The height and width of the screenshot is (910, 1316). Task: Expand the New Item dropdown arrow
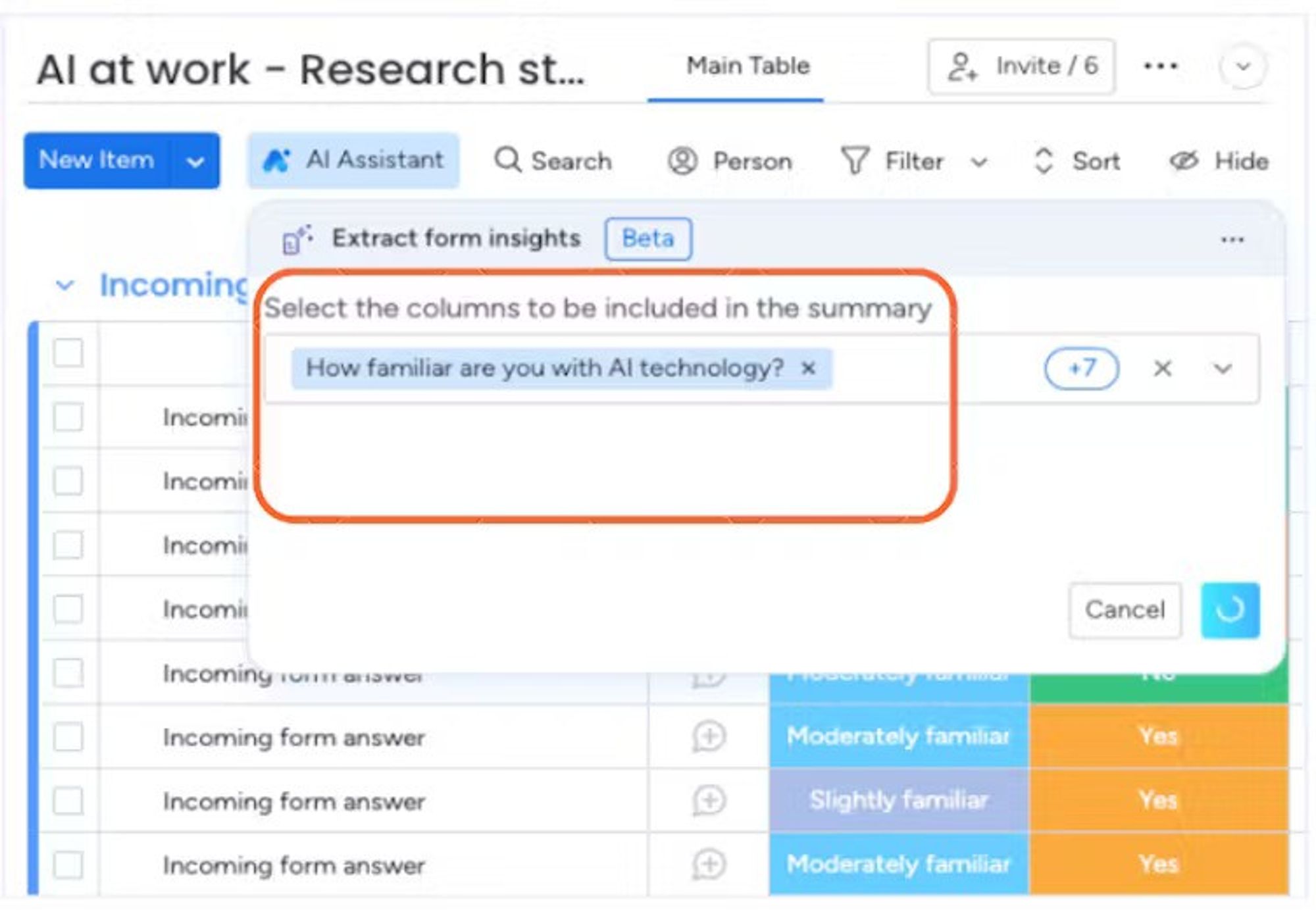[195, 161]
